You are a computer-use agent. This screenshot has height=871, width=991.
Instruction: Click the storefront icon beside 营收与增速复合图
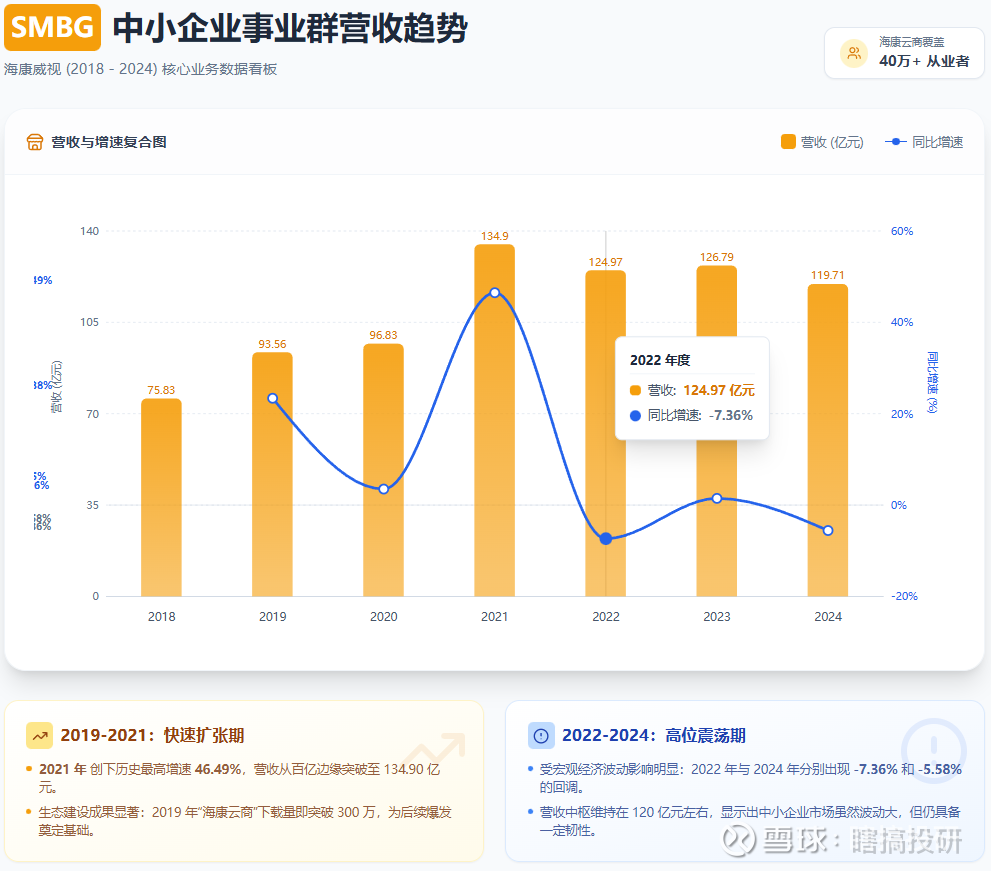click(35, 142)
